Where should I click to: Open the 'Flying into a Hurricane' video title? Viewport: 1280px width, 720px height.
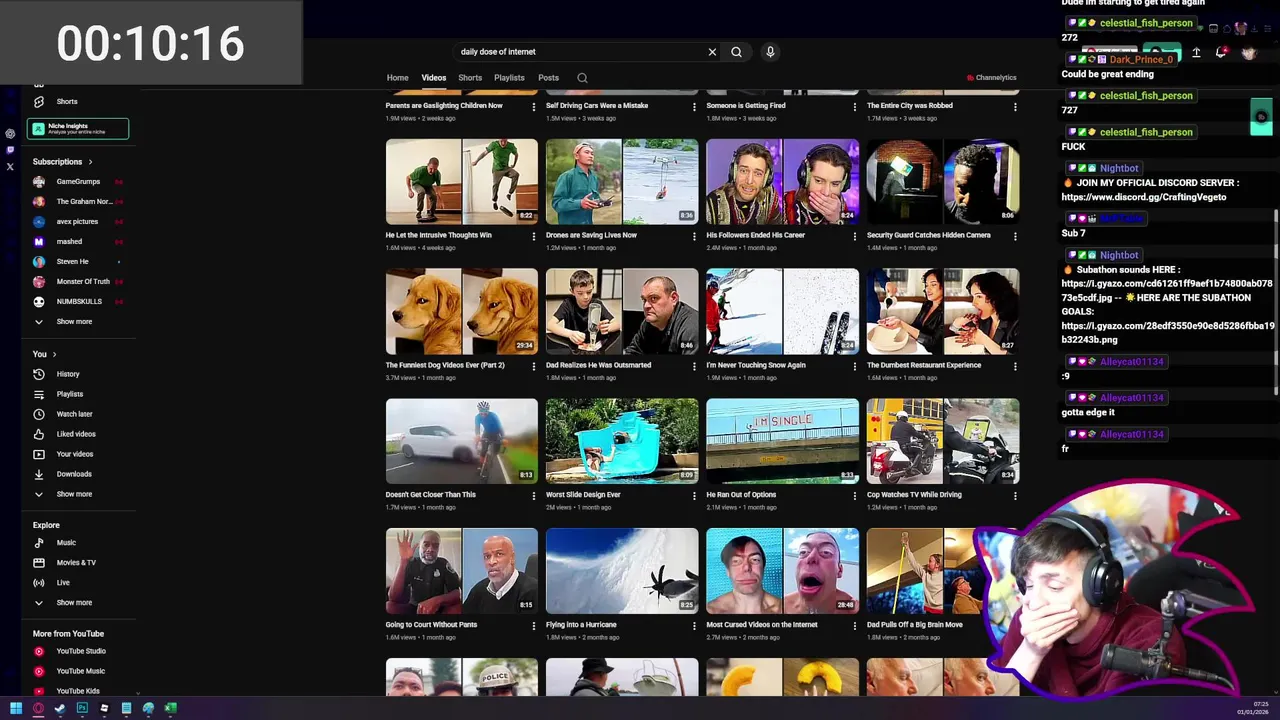[581, 625]
